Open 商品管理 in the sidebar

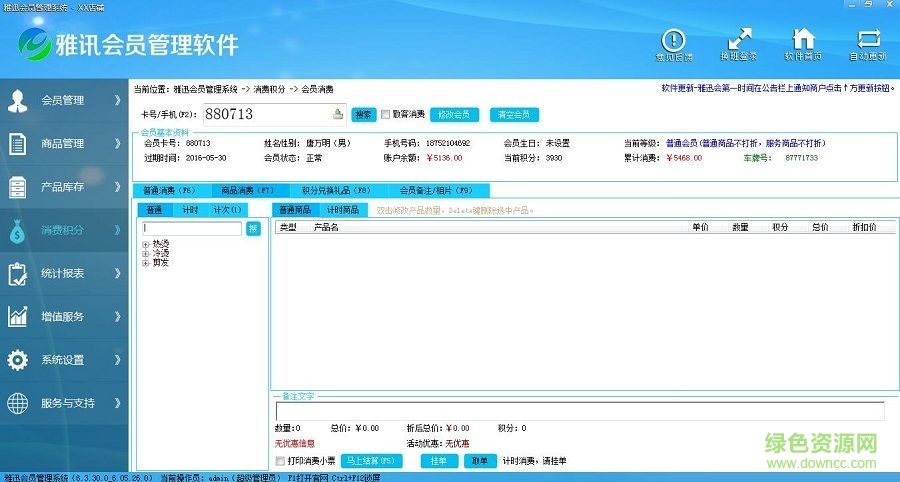point(65,144)
